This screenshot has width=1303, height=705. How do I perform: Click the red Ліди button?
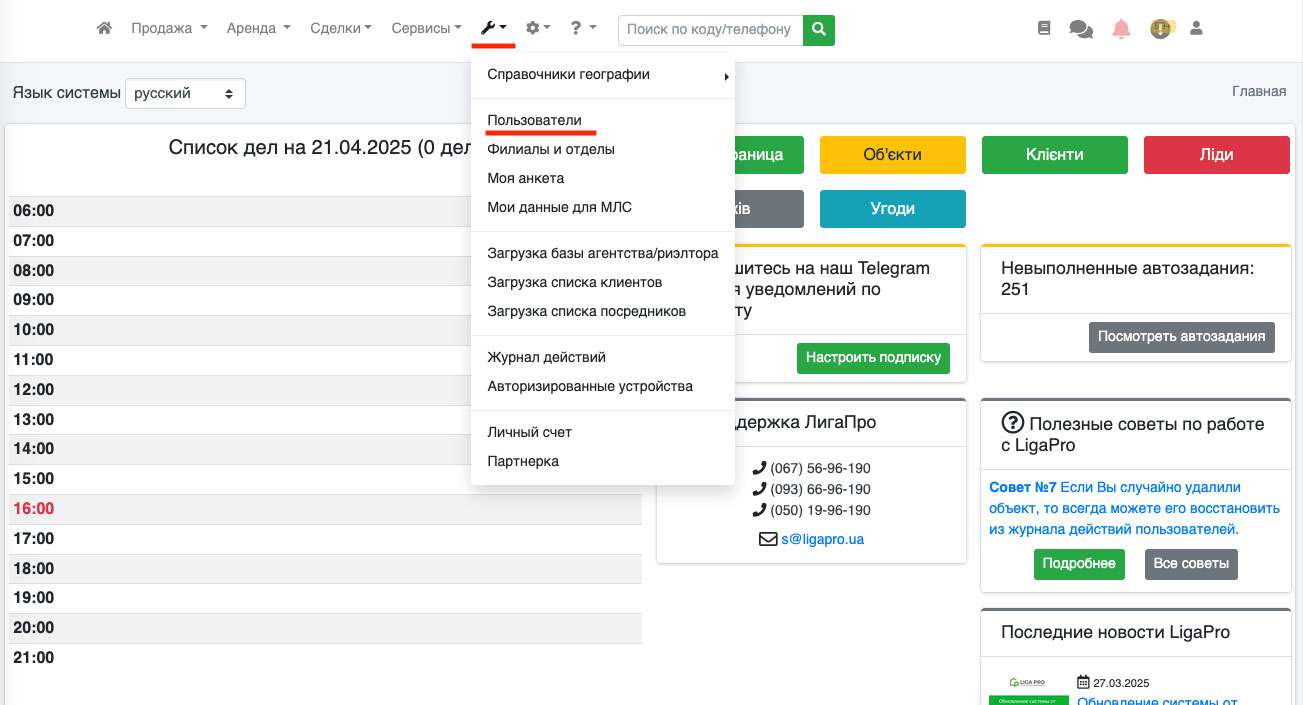[x=1217, y=155]
